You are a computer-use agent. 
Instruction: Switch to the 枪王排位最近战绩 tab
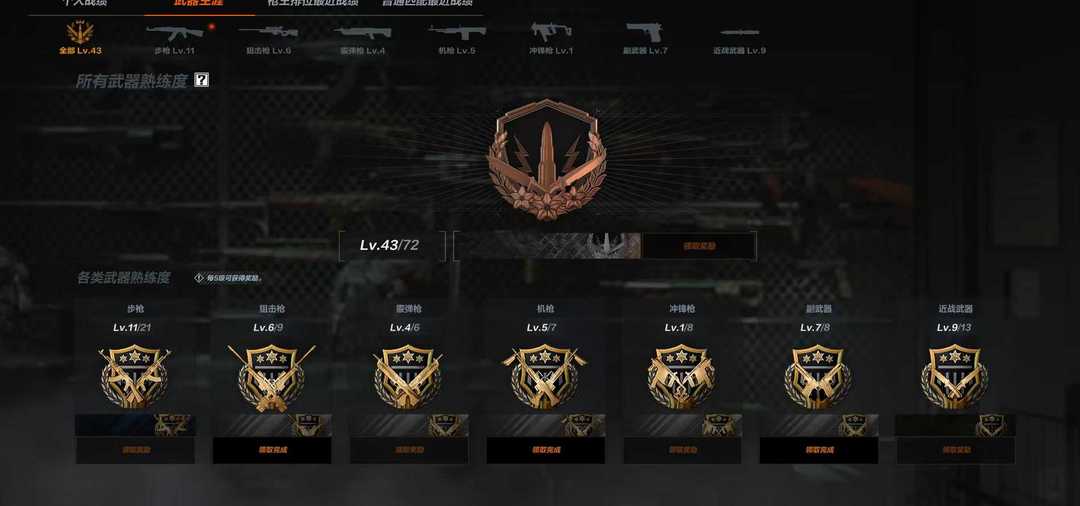[313, 3]
